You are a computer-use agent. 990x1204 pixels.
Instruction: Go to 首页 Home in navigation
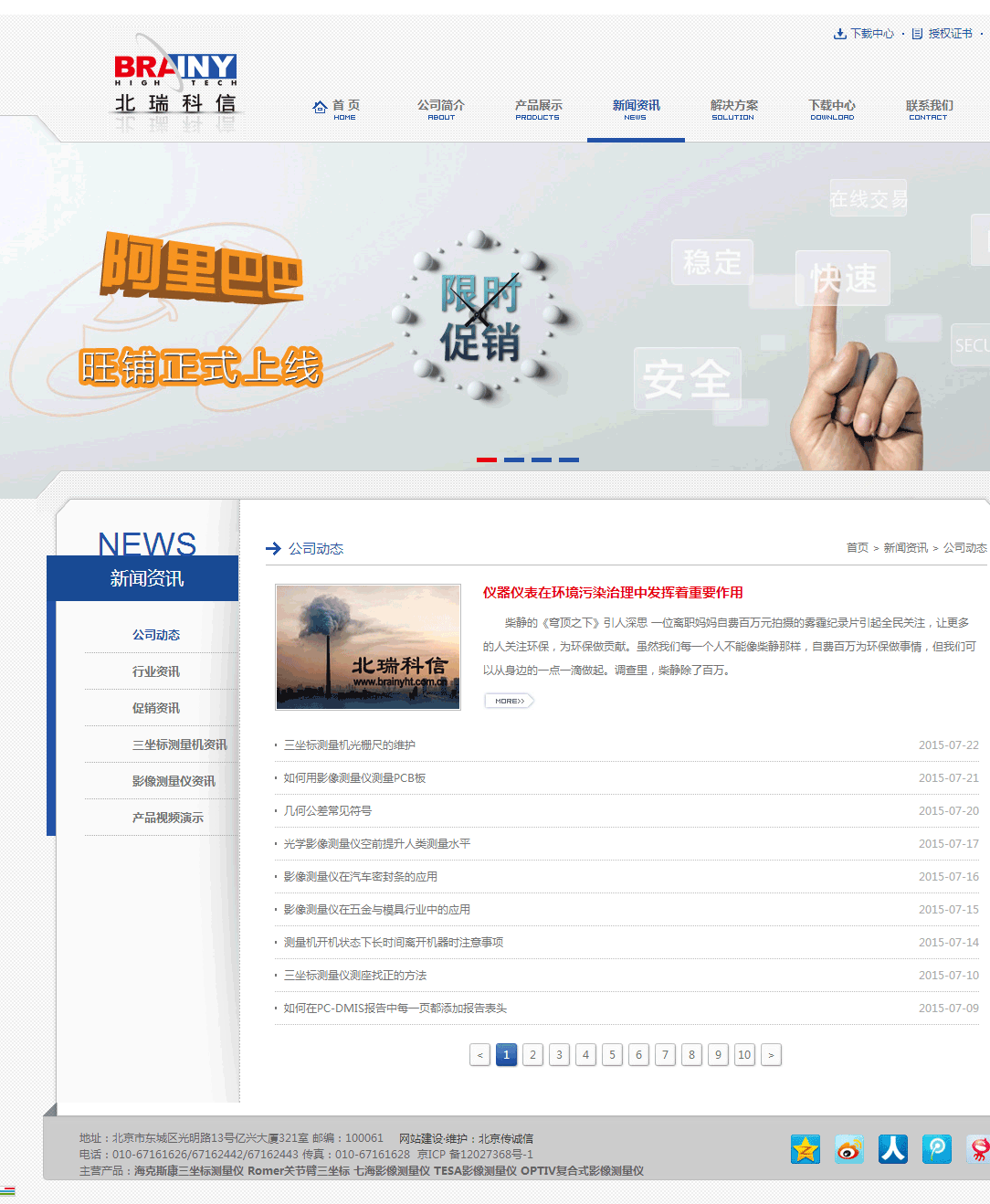point(345,110)
